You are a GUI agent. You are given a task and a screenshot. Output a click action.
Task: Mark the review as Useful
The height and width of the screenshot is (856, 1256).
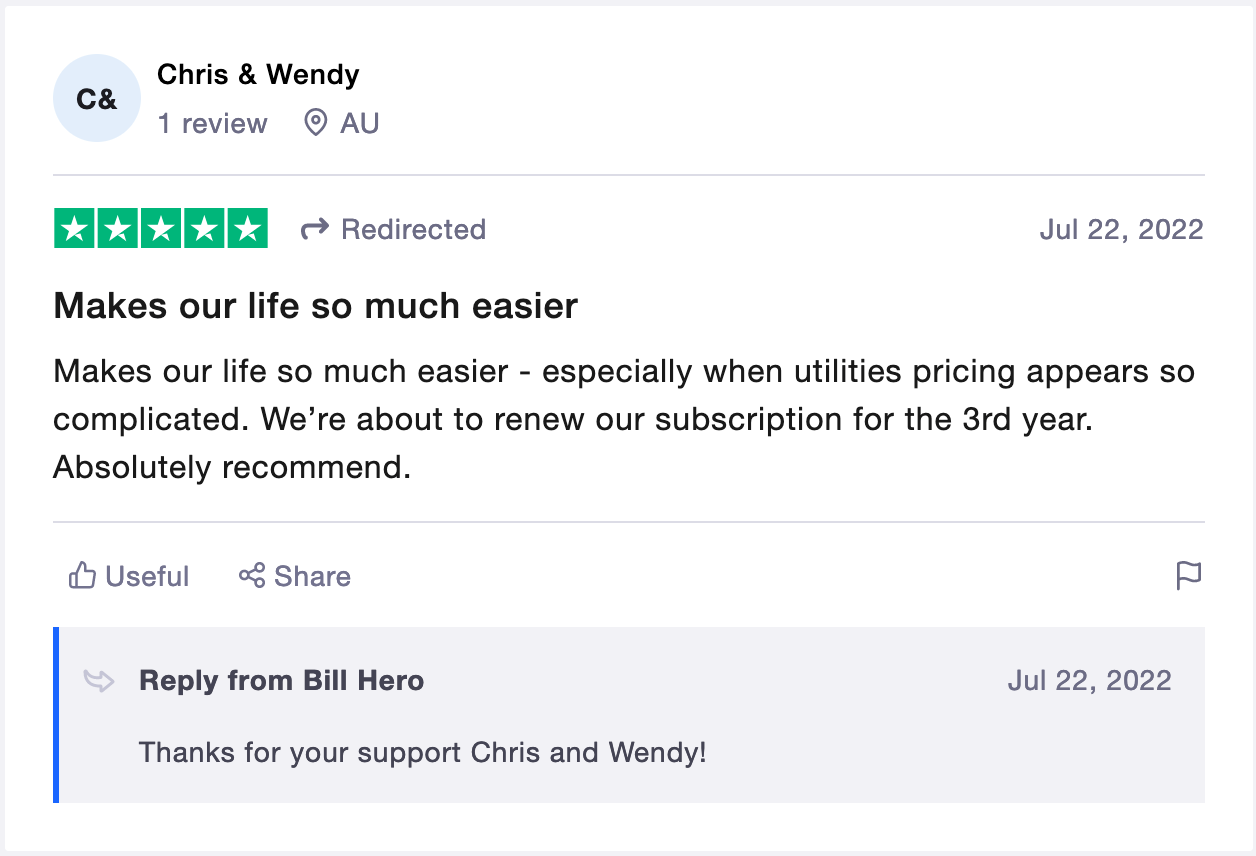coord(147,576)
